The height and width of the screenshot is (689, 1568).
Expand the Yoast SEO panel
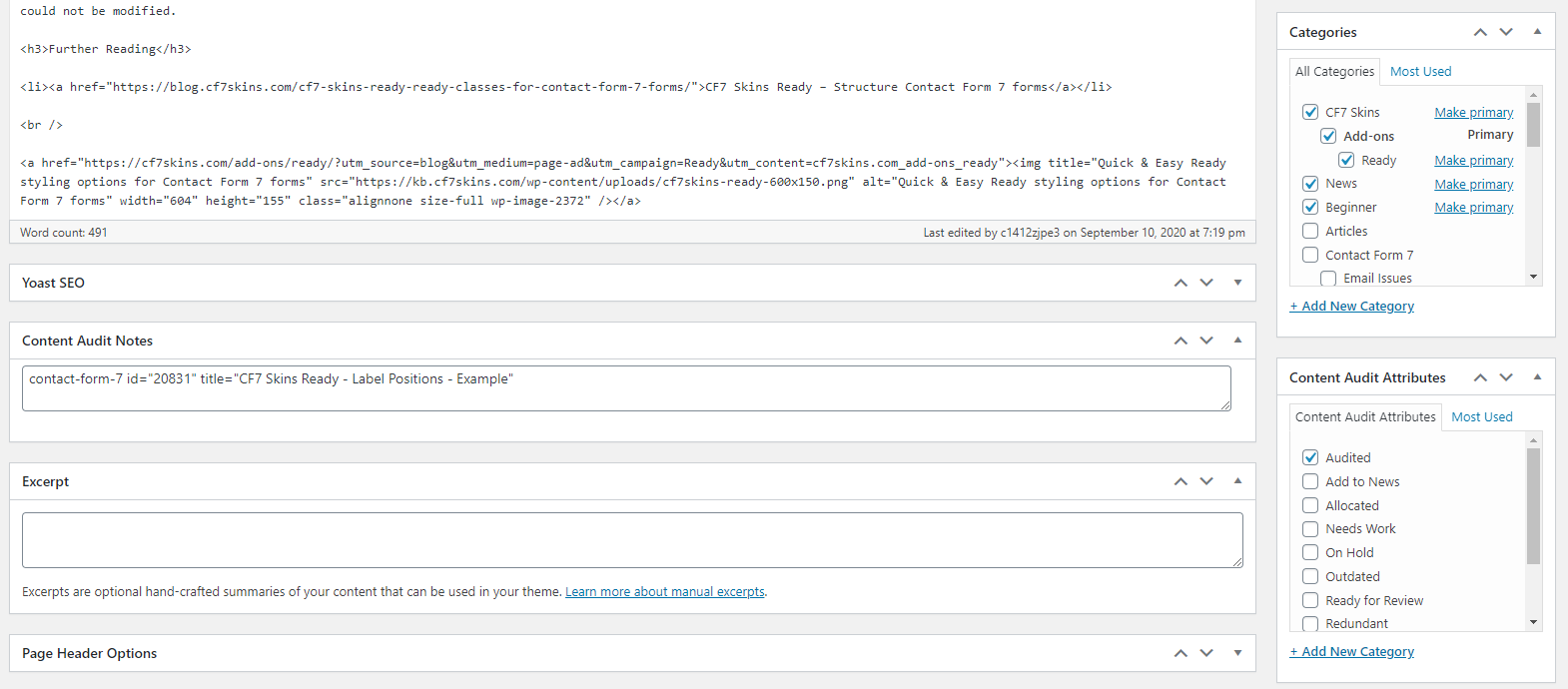tap(1237, 283)
